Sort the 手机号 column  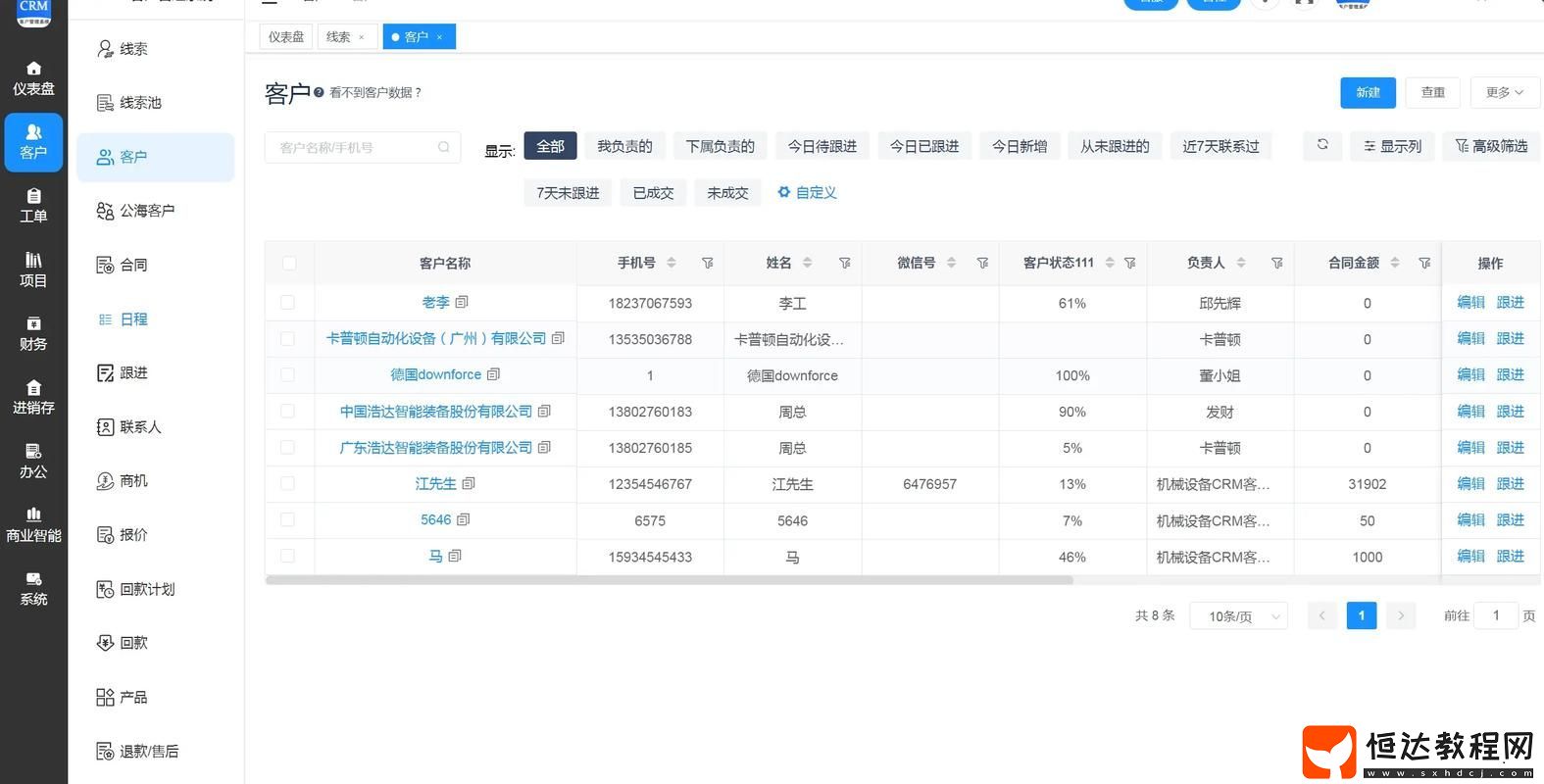(672, 263)
